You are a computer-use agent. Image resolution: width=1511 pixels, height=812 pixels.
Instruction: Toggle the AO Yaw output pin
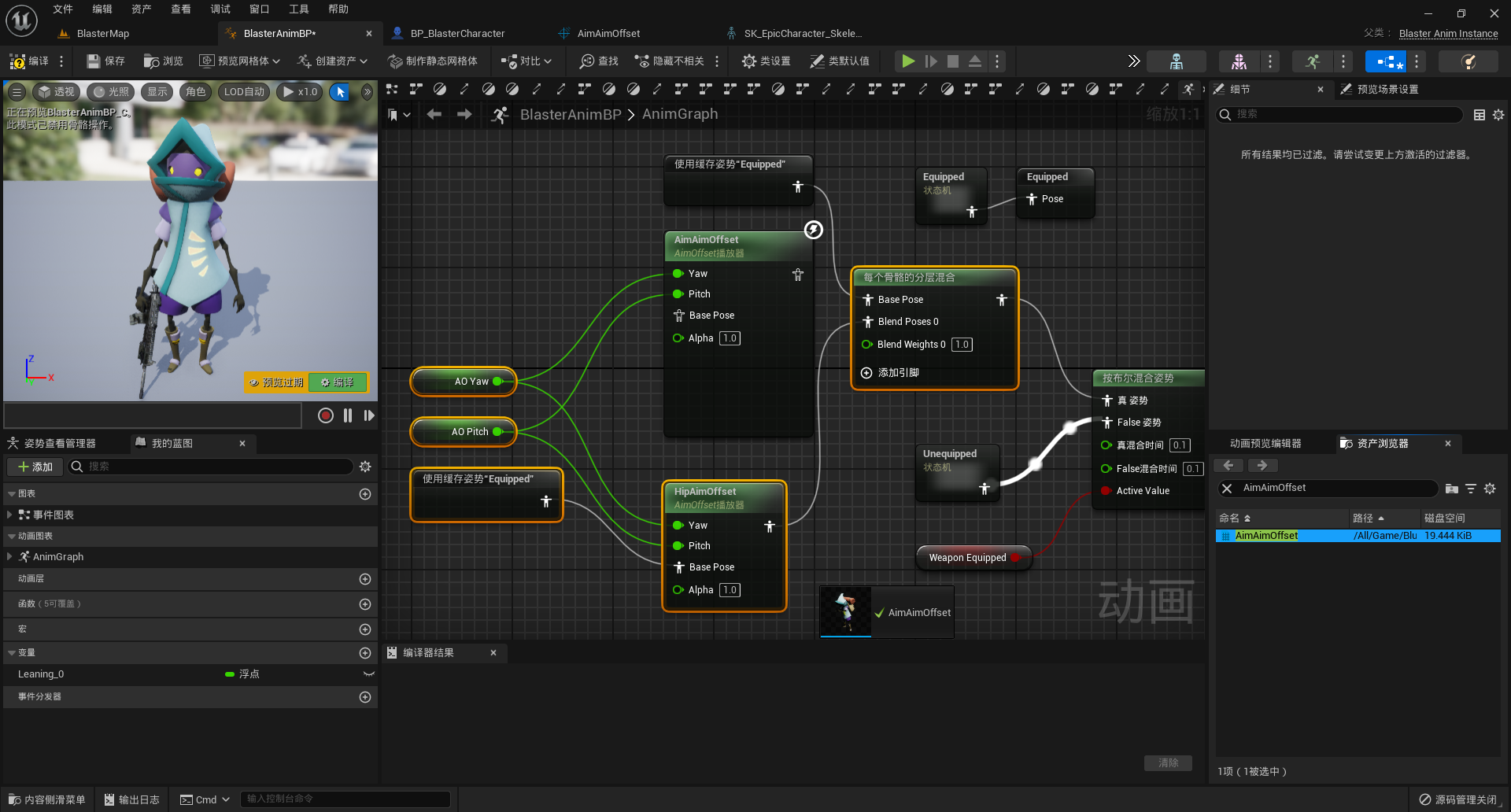click(497, 382)
